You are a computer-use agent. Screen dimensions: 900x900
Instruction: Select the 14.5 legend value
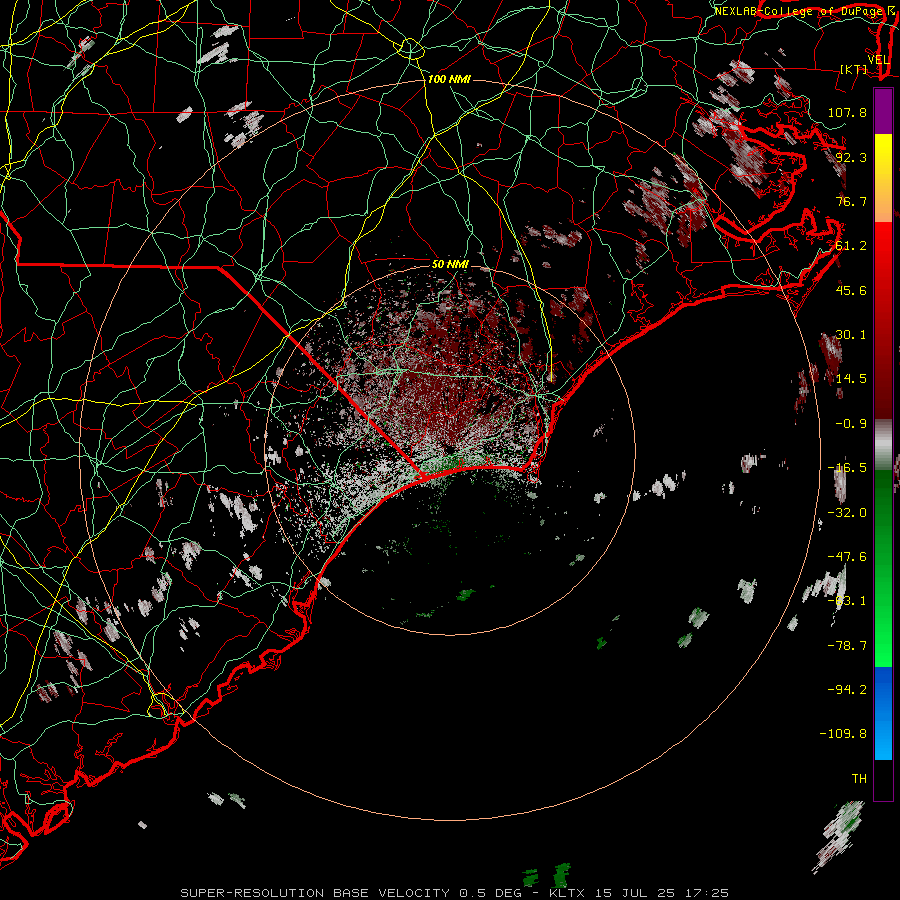tap(851, 379)
